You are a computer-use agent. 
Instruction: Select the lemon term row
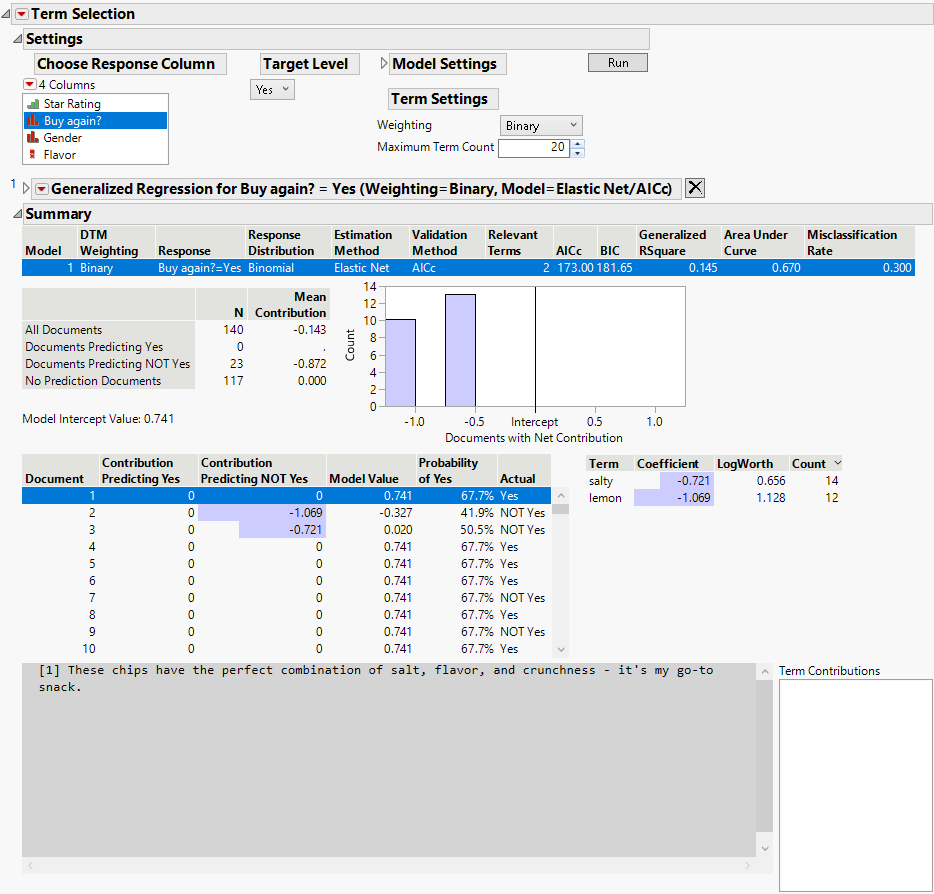pyautogui.click(x=605, y=498)
